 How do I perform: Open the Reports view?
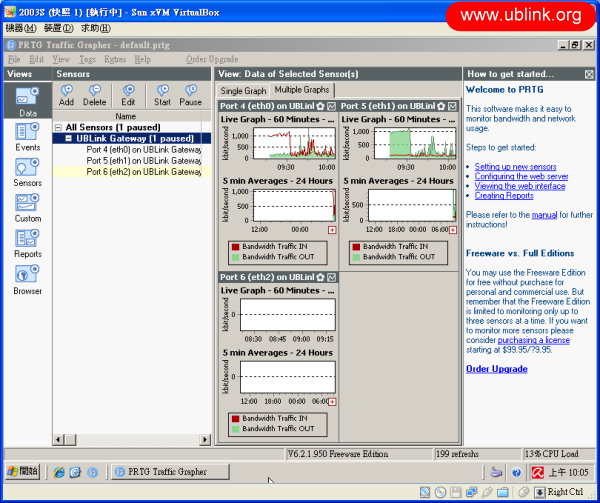tap(27, 243)
